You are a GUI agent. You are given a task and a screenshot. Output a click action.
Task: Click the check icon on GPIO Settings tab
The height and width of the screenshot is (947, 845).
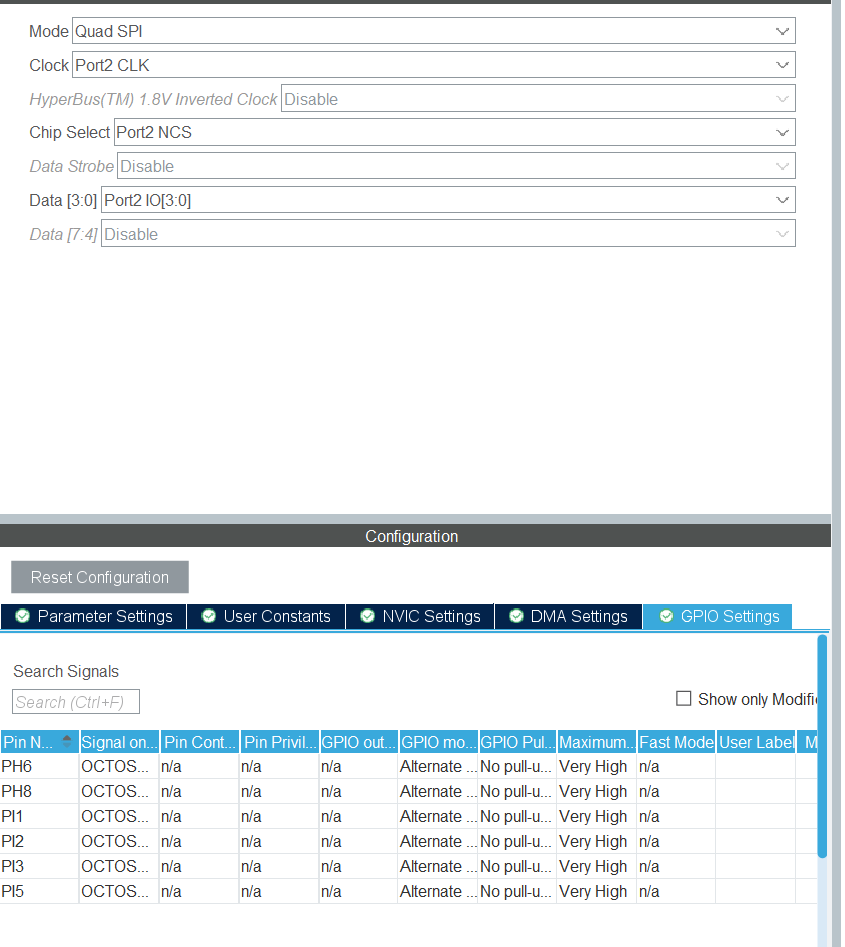coord(665,616)
